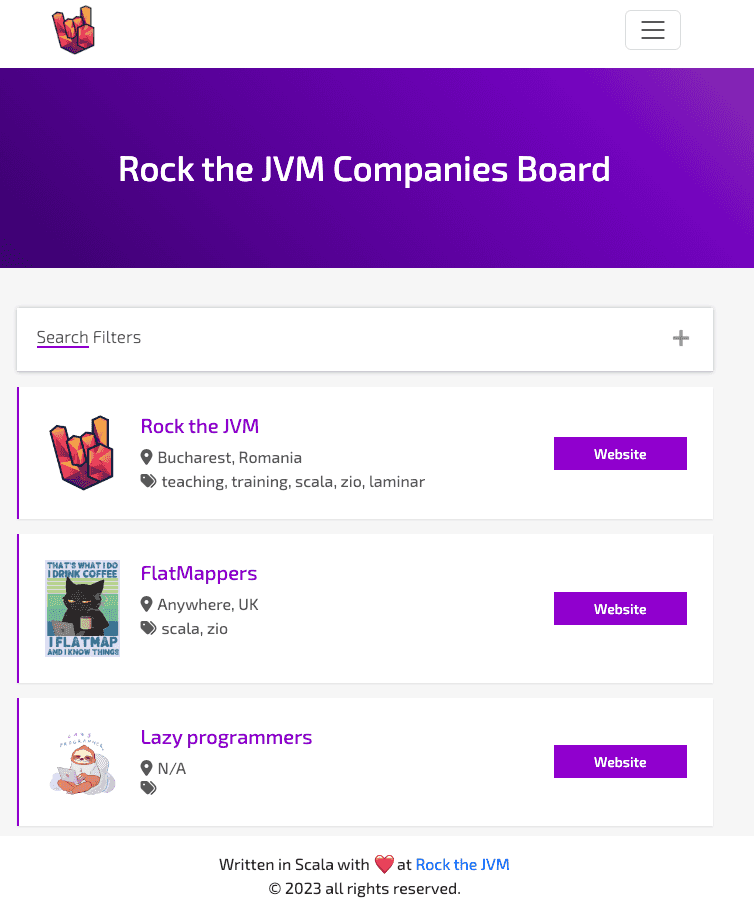
Task: Visit the Rock the JVM Website button
Action: 620,454
